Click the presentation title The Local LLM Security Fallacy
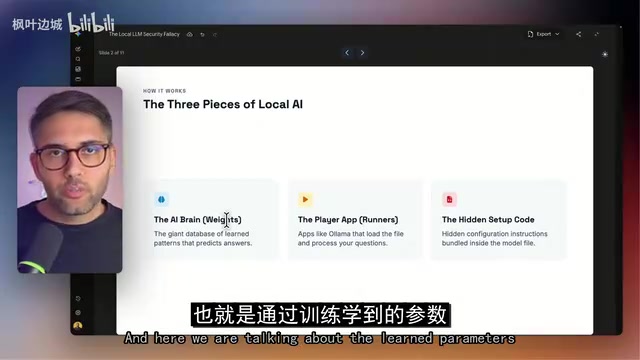Screen dimensions: 640x360 tap(144, 34)
